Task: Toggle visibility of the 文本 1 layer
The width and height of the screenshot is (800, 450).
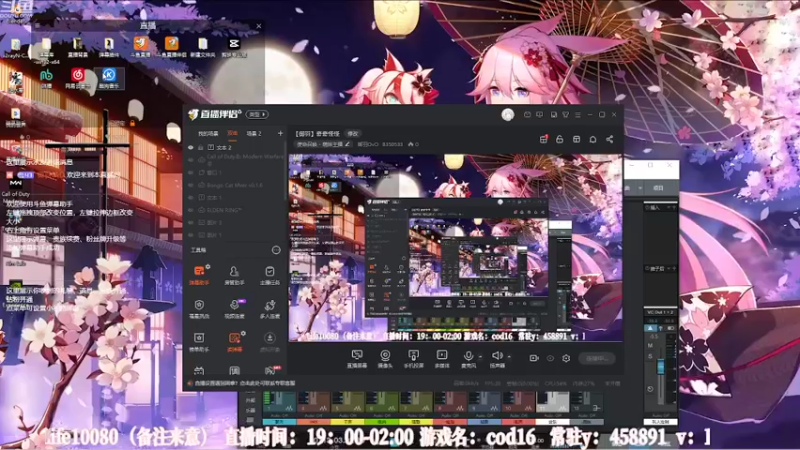Action: [x=191, y=197]
